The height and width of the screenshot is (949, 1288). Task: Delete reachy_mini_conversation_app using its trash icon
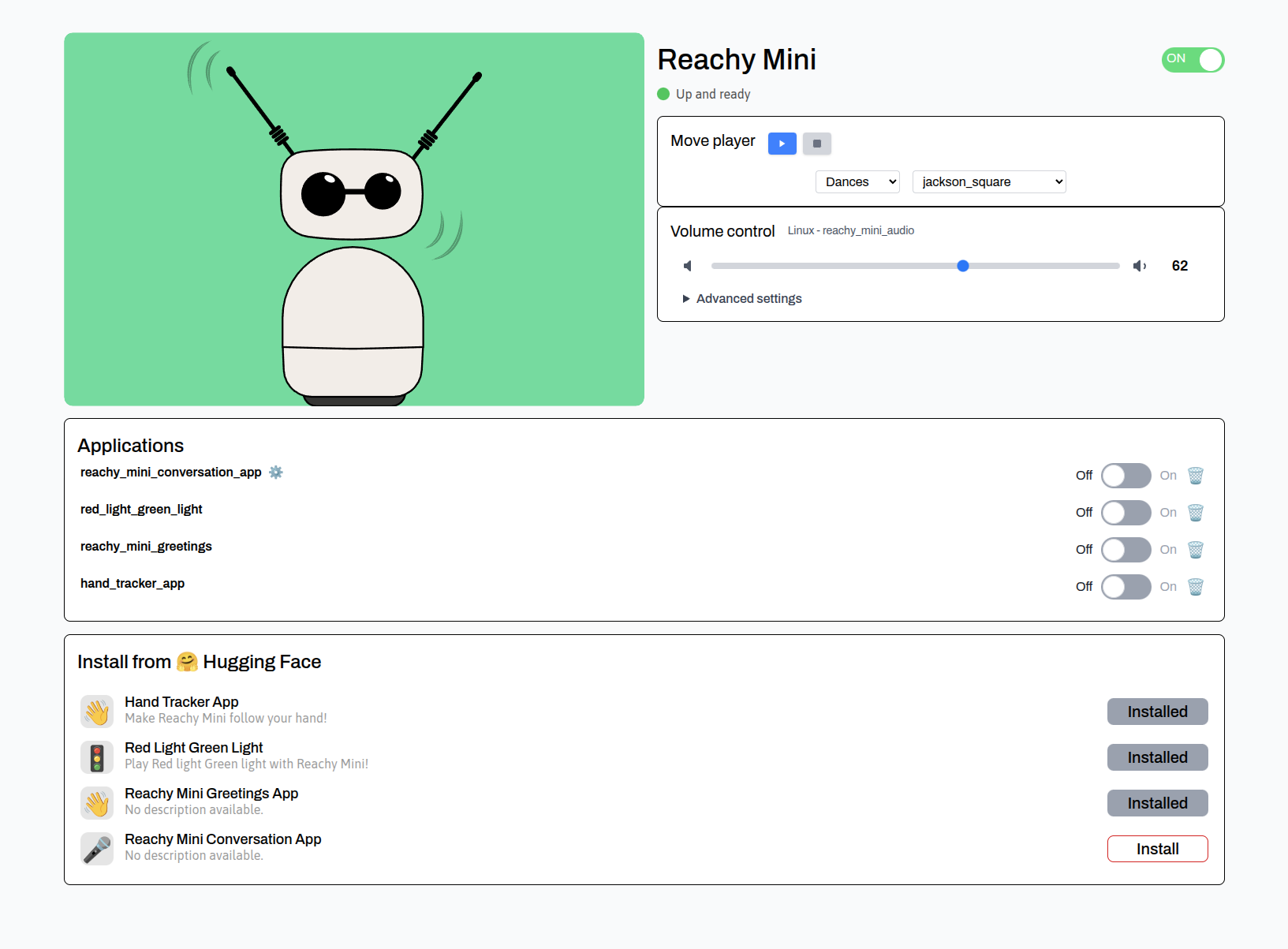click(1195, 475)
